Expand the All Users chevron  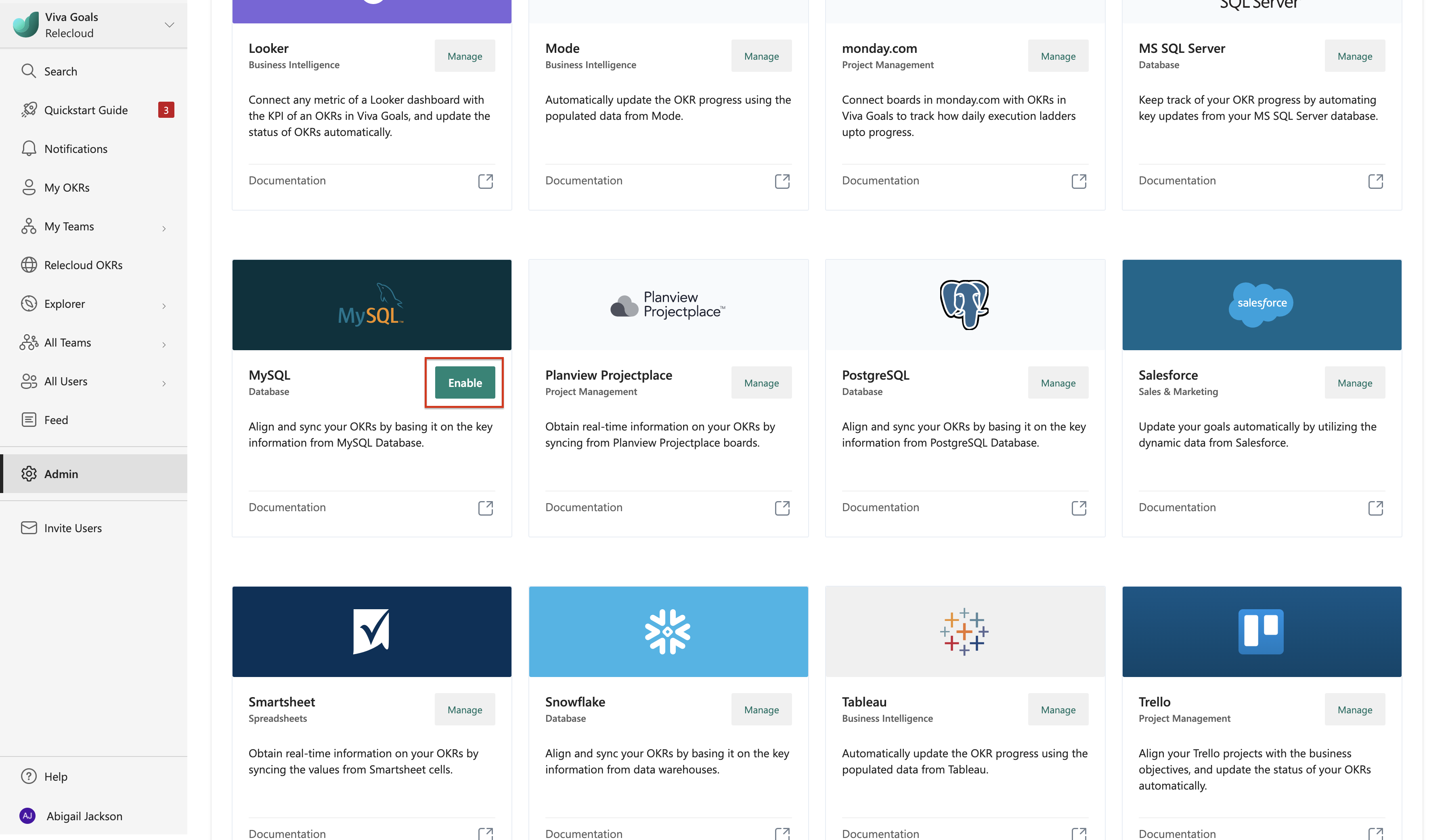point(164,383)
